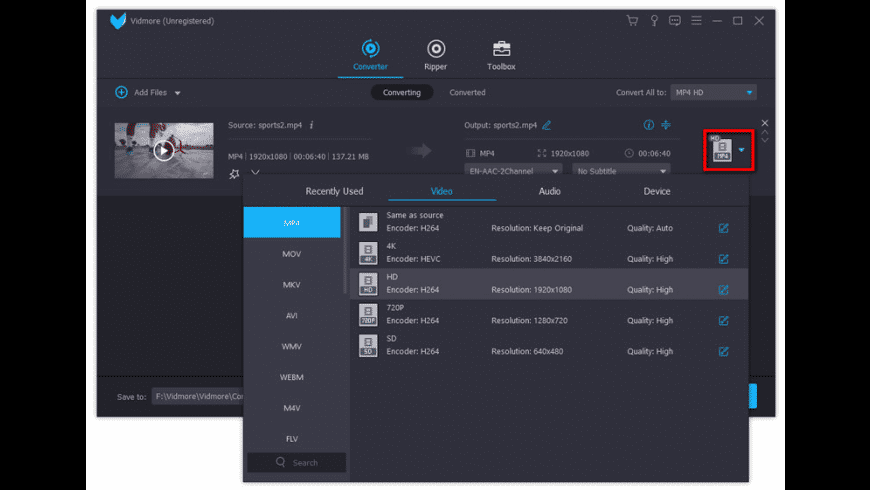
Task: Click the format list scrollbar
Action: pos(345,251)
